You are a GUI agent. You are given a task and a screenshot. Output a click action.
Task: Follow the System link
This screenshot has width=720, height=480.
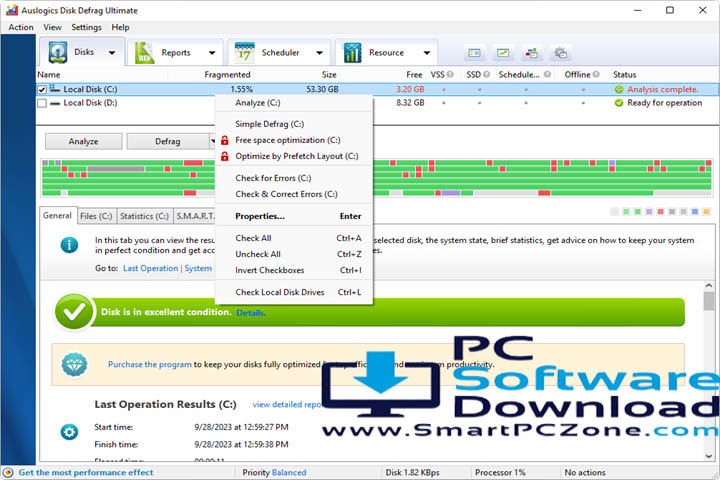(x=198, y=268)
